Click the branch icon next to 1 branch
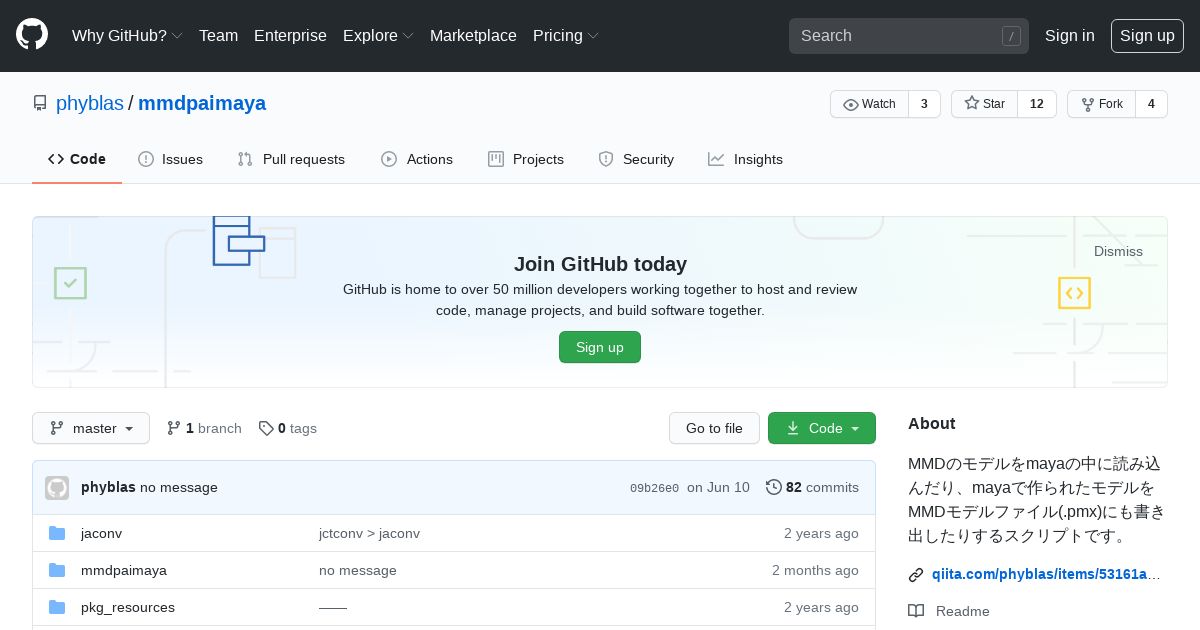 point(174,428)
